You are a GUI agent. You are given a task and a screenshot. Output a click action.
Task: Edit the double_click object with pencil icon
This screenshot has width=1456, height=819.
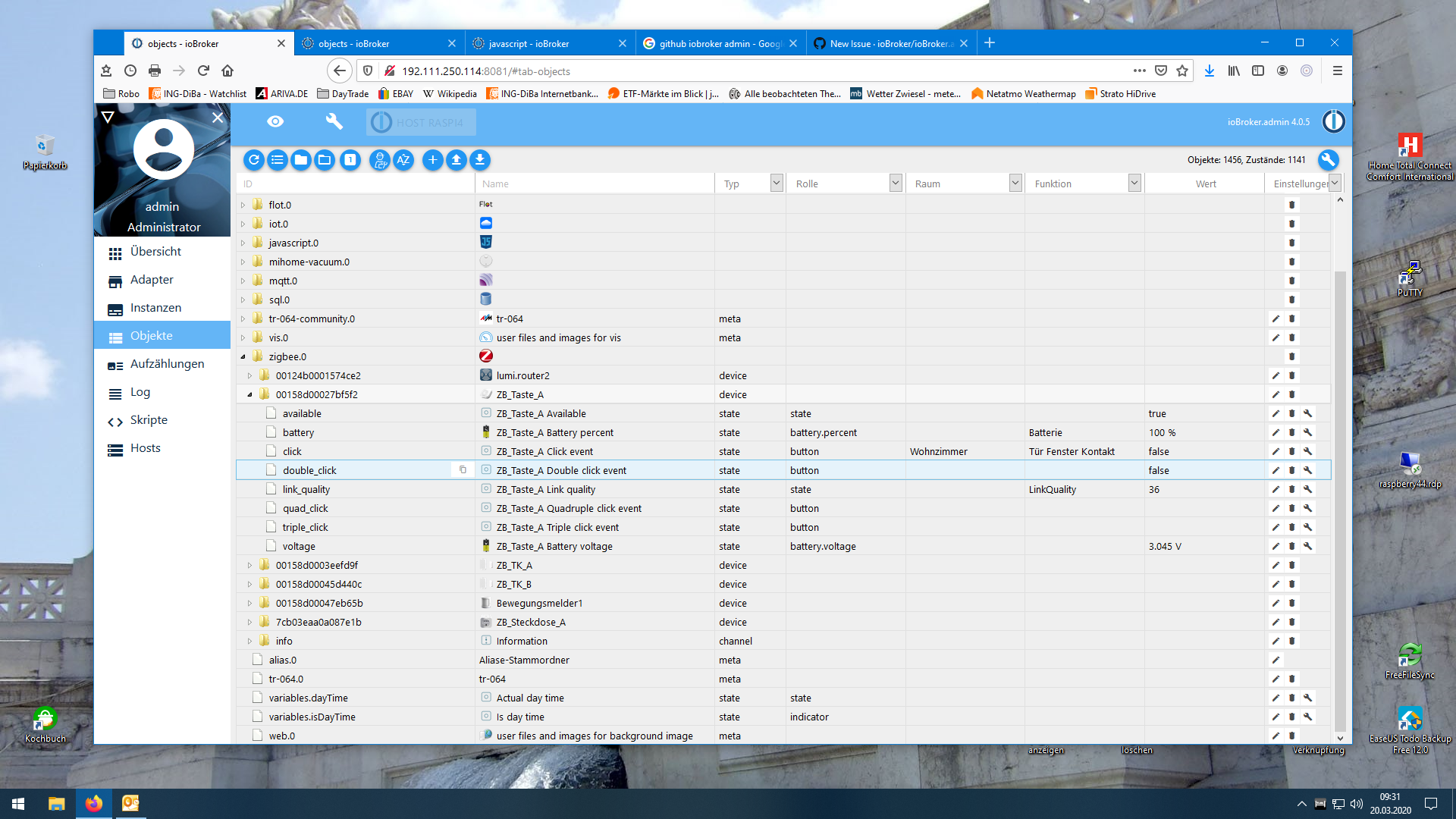(1276, 470)
